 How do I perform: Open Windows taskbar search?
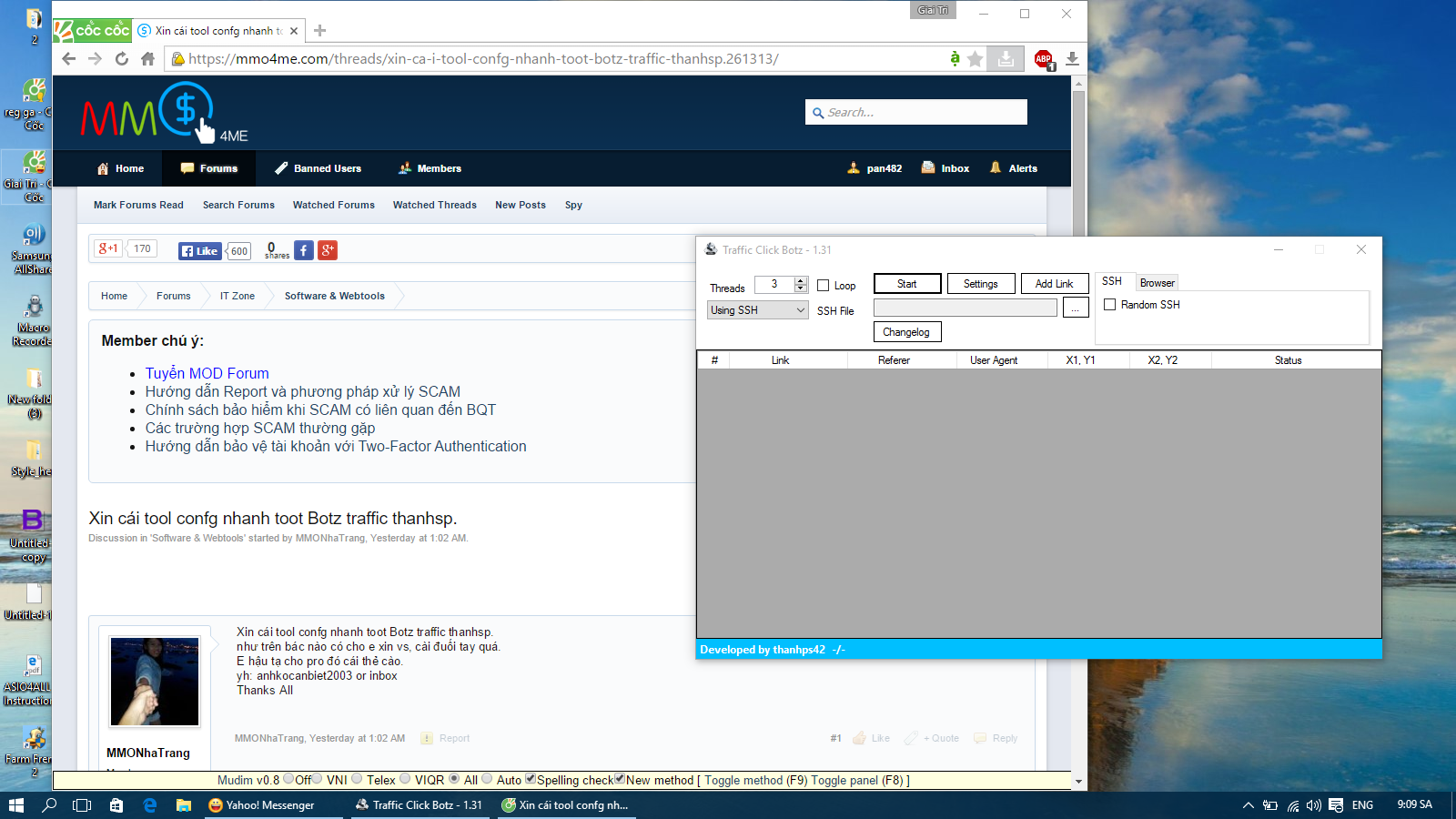click(x=49, y=805)
